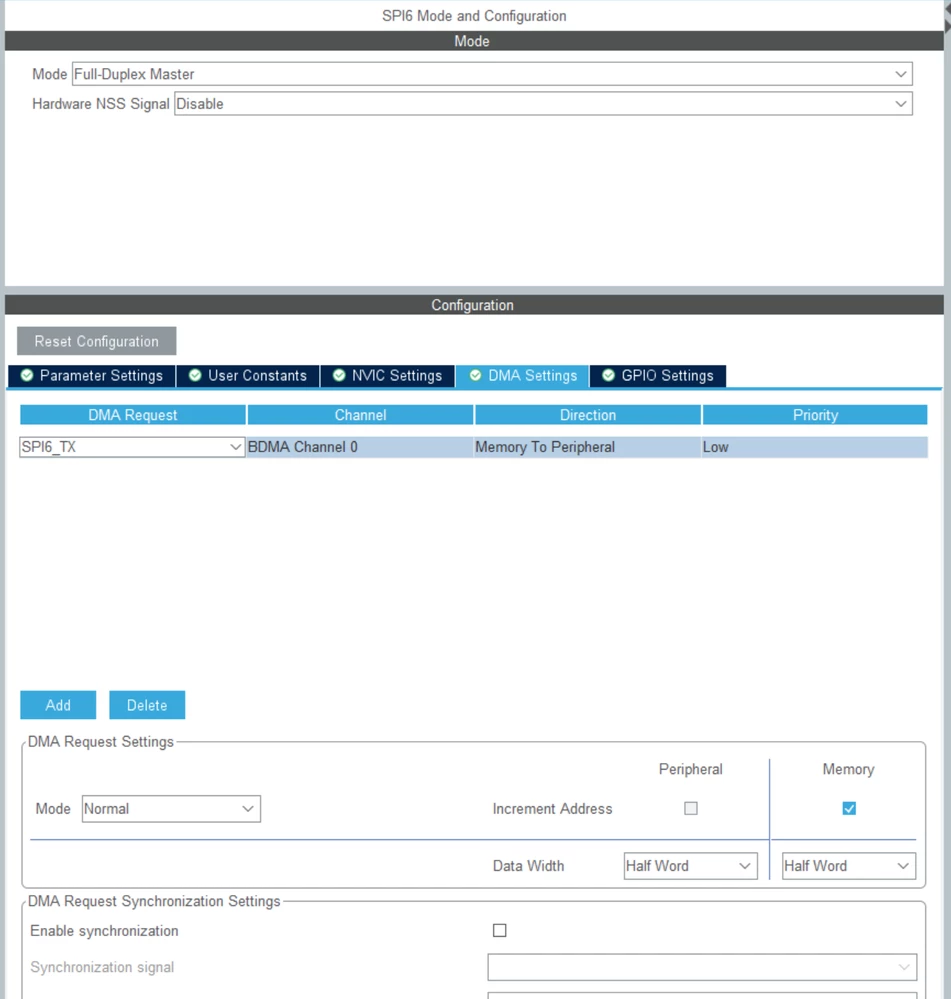Switch to the Parameter Settings tab
Viewport: 951px width, 999px height.
click(92, 375)
